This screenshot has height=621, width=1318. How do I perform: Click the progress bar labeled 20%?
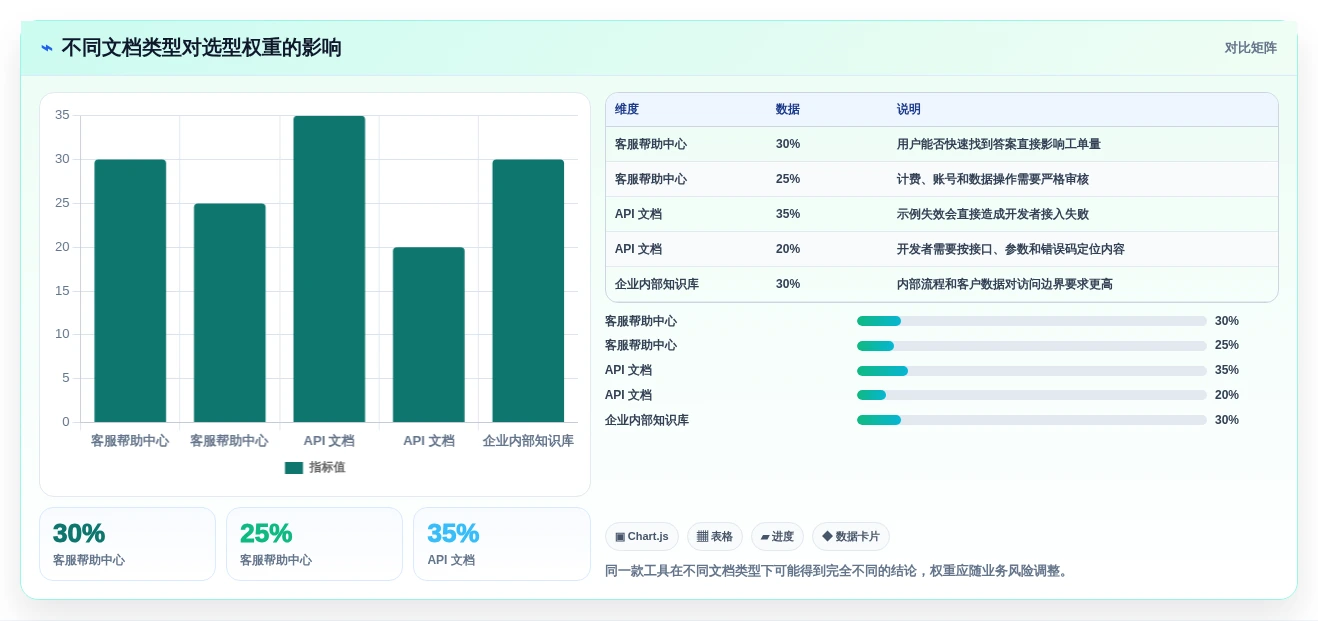(x=1032, y=395)
